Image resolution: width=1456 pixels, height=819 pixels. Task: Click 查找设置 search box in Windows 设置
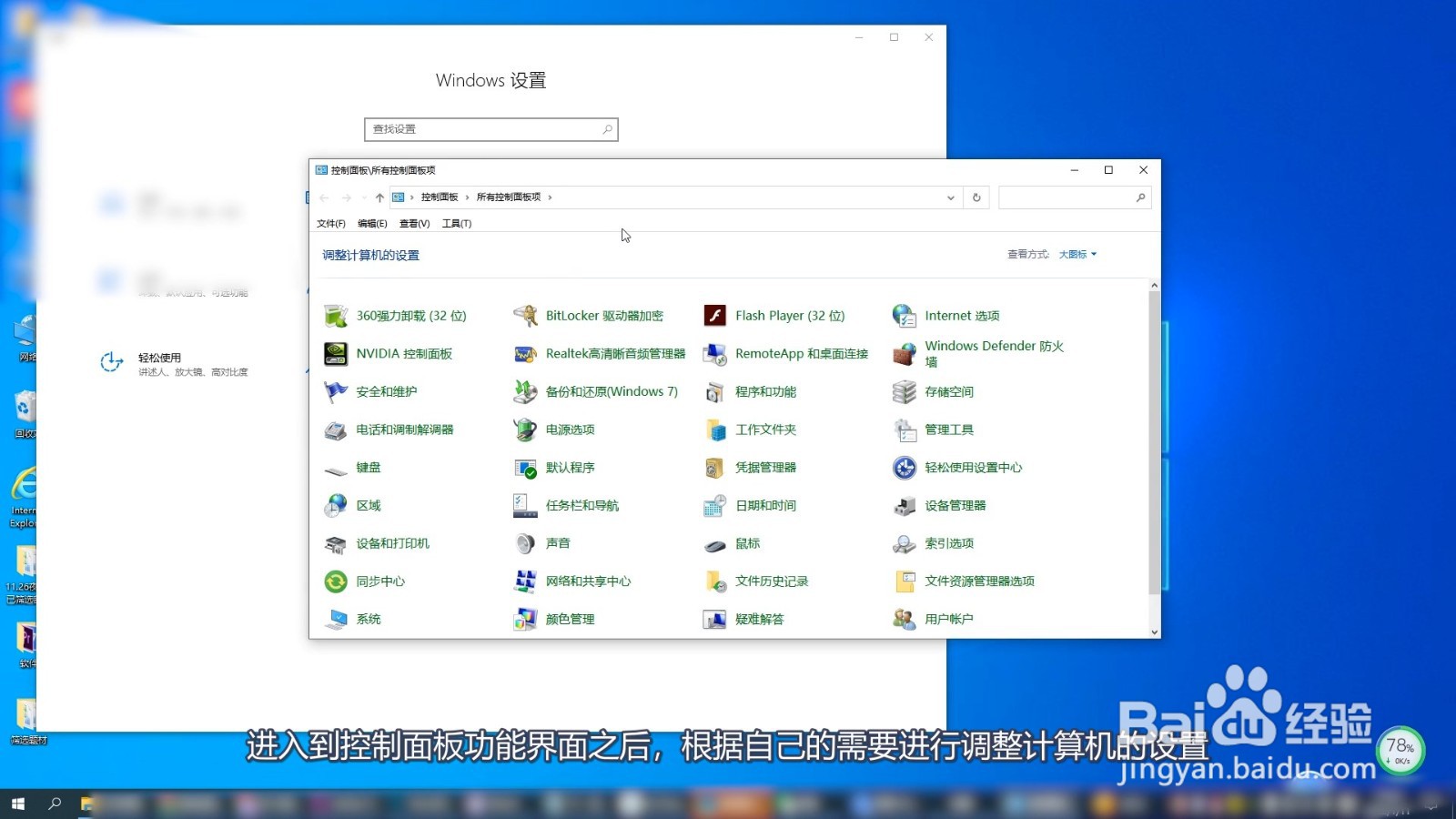click(491, 129)
